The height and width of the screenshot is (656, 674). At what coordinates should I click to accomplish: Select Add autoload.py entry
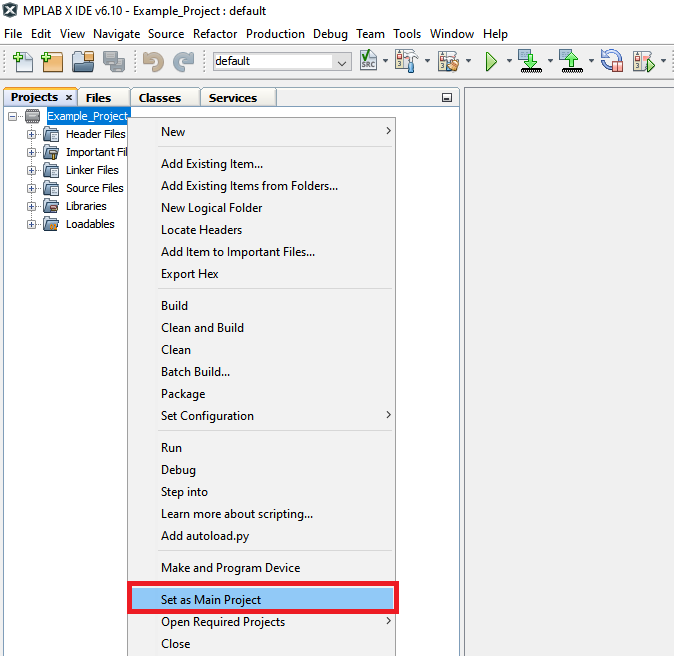point(262,536)
